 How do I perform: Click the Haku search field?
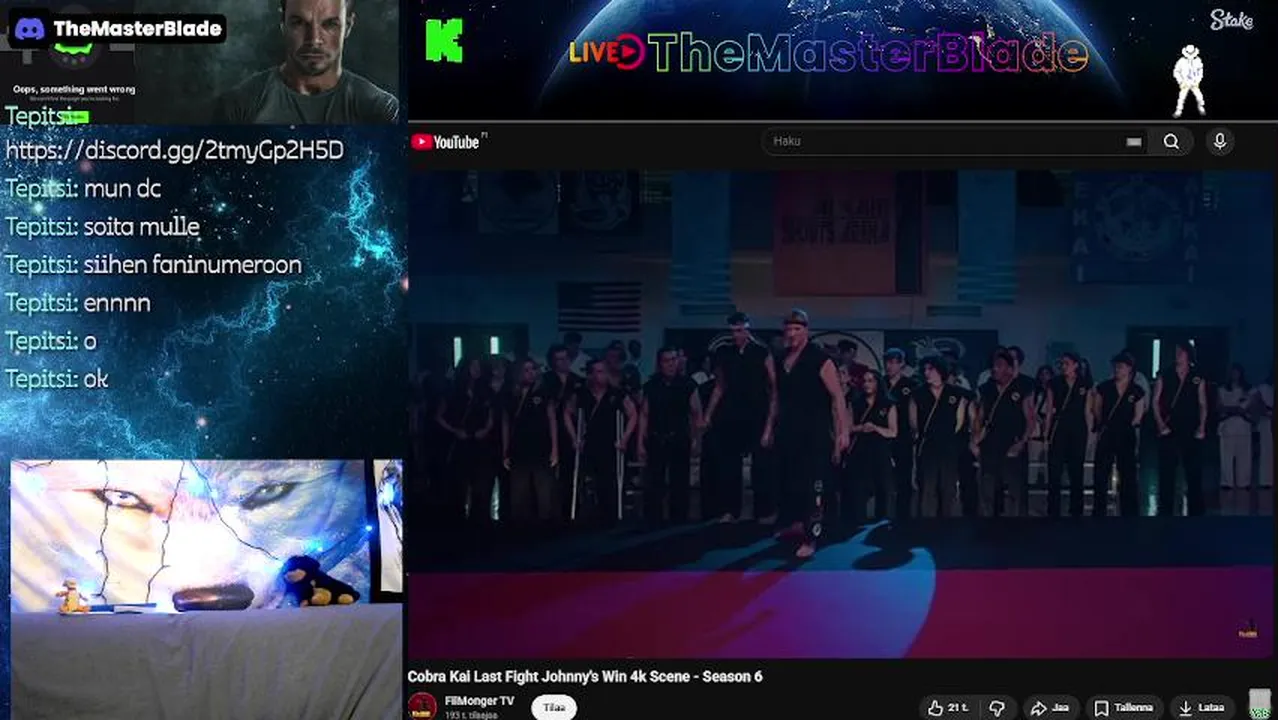(945, 141)
